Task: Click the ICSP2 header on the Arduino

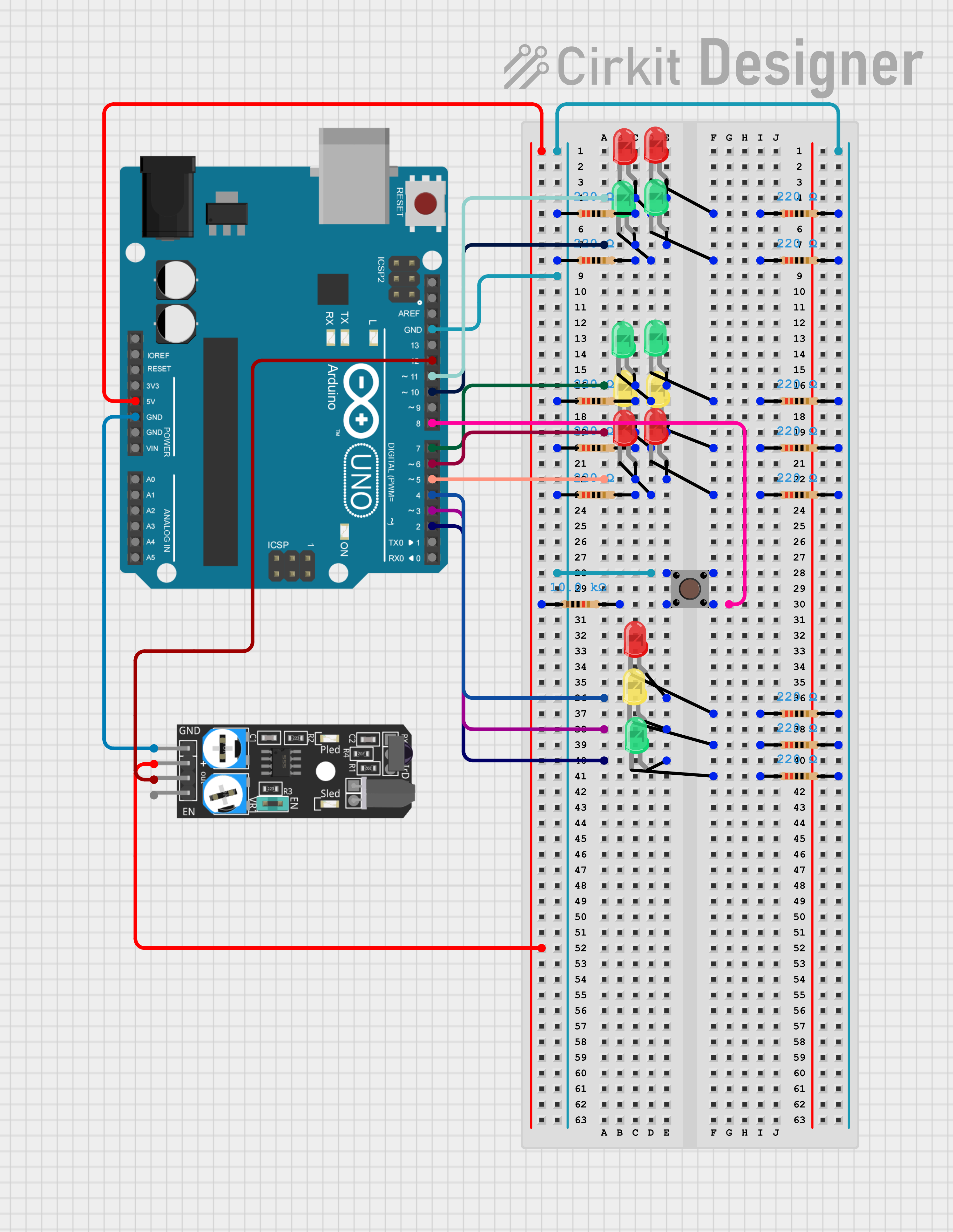Action: pos(404,279)
